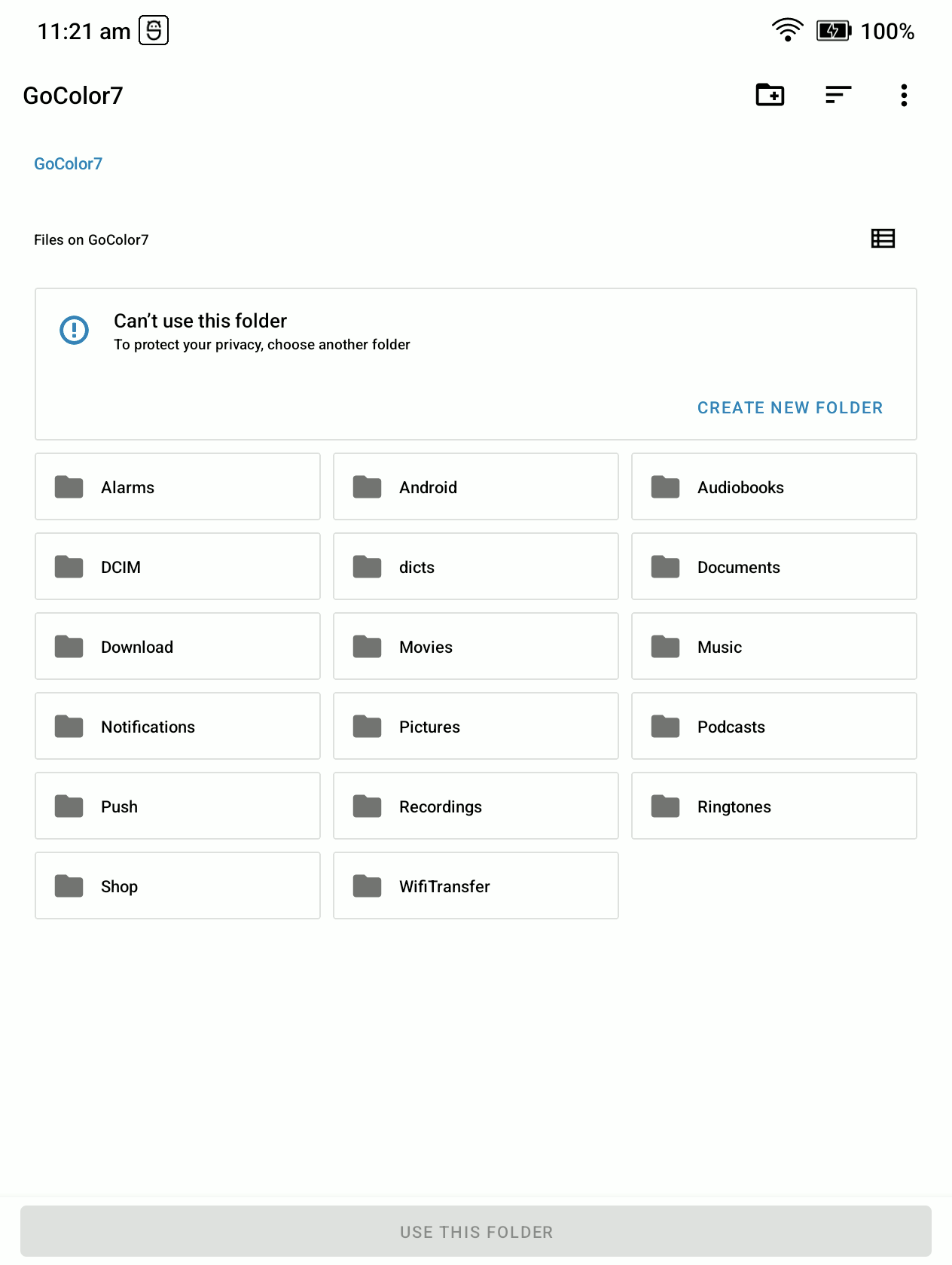952x1265 pixels.
Task: Switch to list view layout
Action: [883, 239]
